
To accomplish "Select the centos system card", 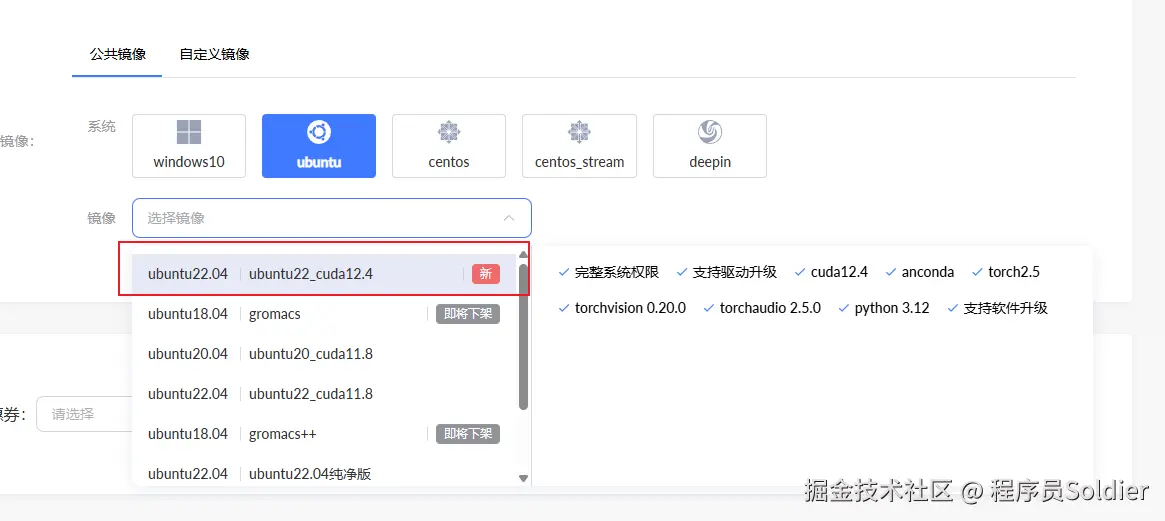I will tap(449, 146).
